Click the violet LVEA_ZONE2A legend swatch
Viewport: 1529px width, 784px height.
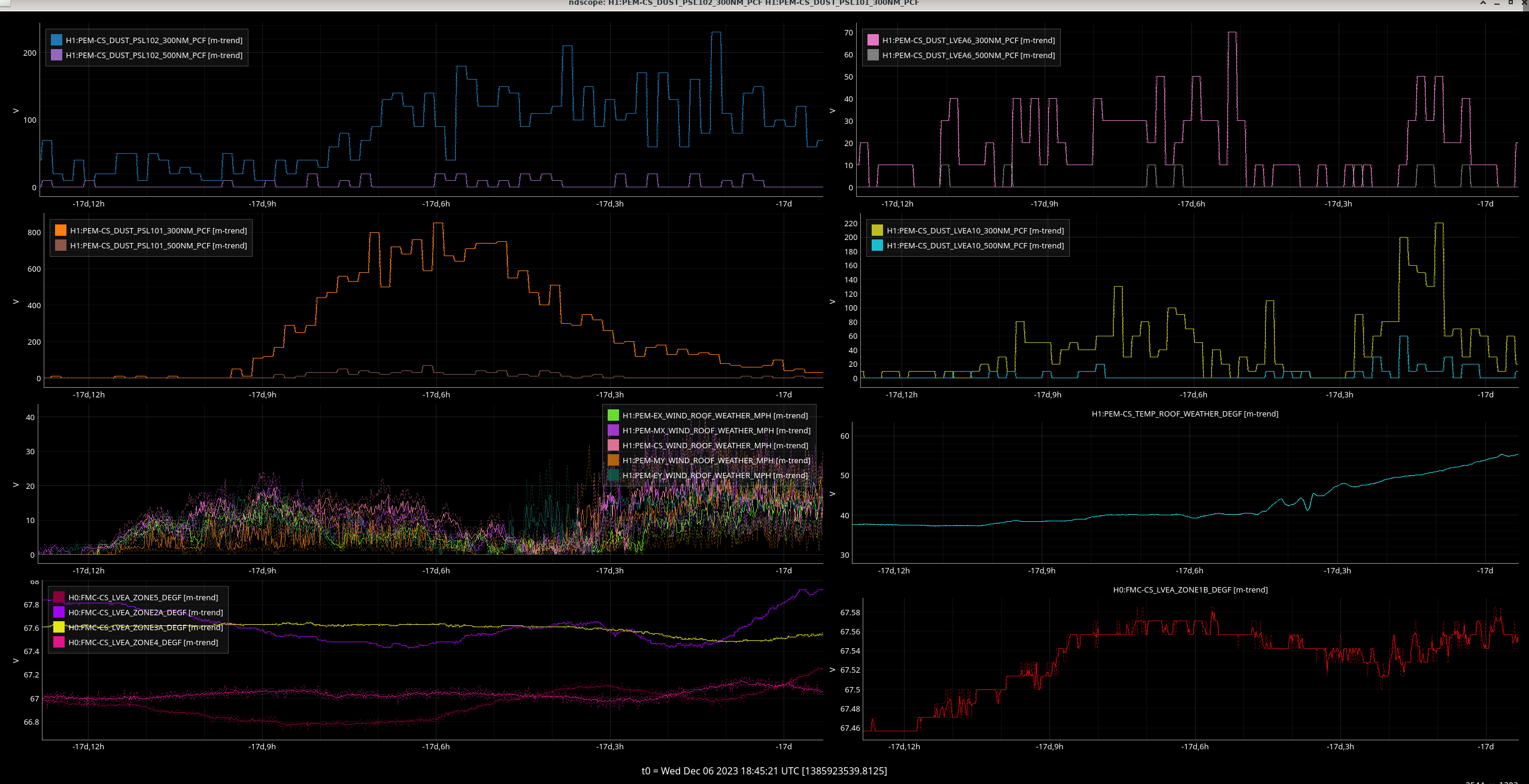59,612
